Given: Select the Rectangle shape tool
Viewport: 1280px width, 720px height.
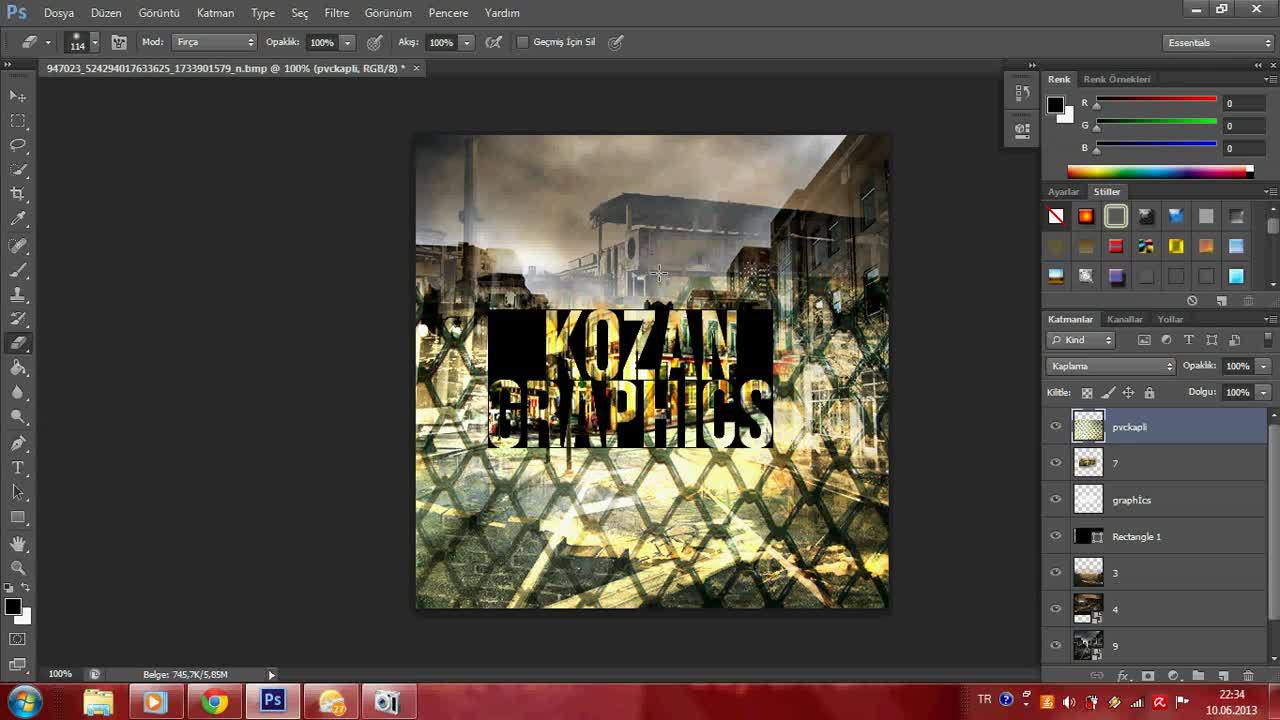Looking at the screenshot, I should pyautogui.click(x=18, y=517).
